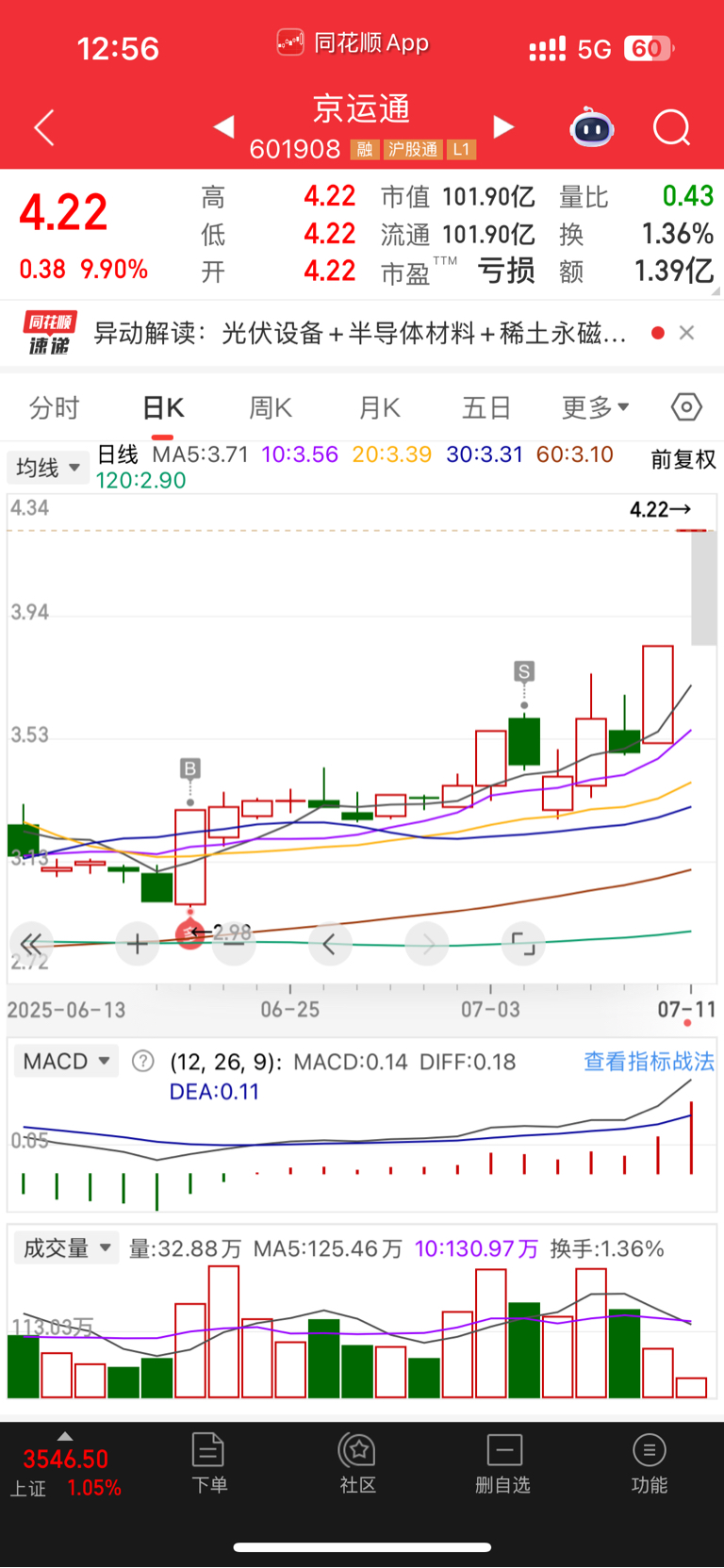Open the 异动解读 news headline
This screenshot has height=1568, width=724.
click(x=360, y=333)
